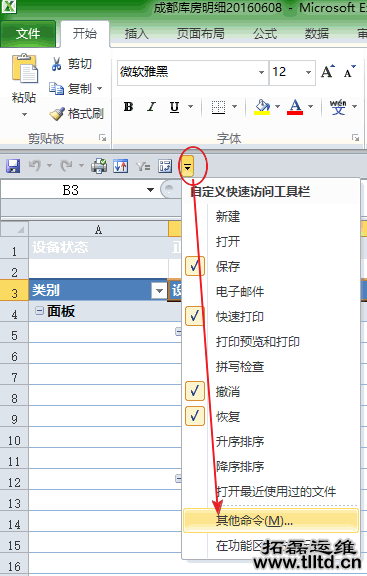Screen dimensions: 367x576
Task: Open font dialog launcher
Action: click(x=355, y=138)
